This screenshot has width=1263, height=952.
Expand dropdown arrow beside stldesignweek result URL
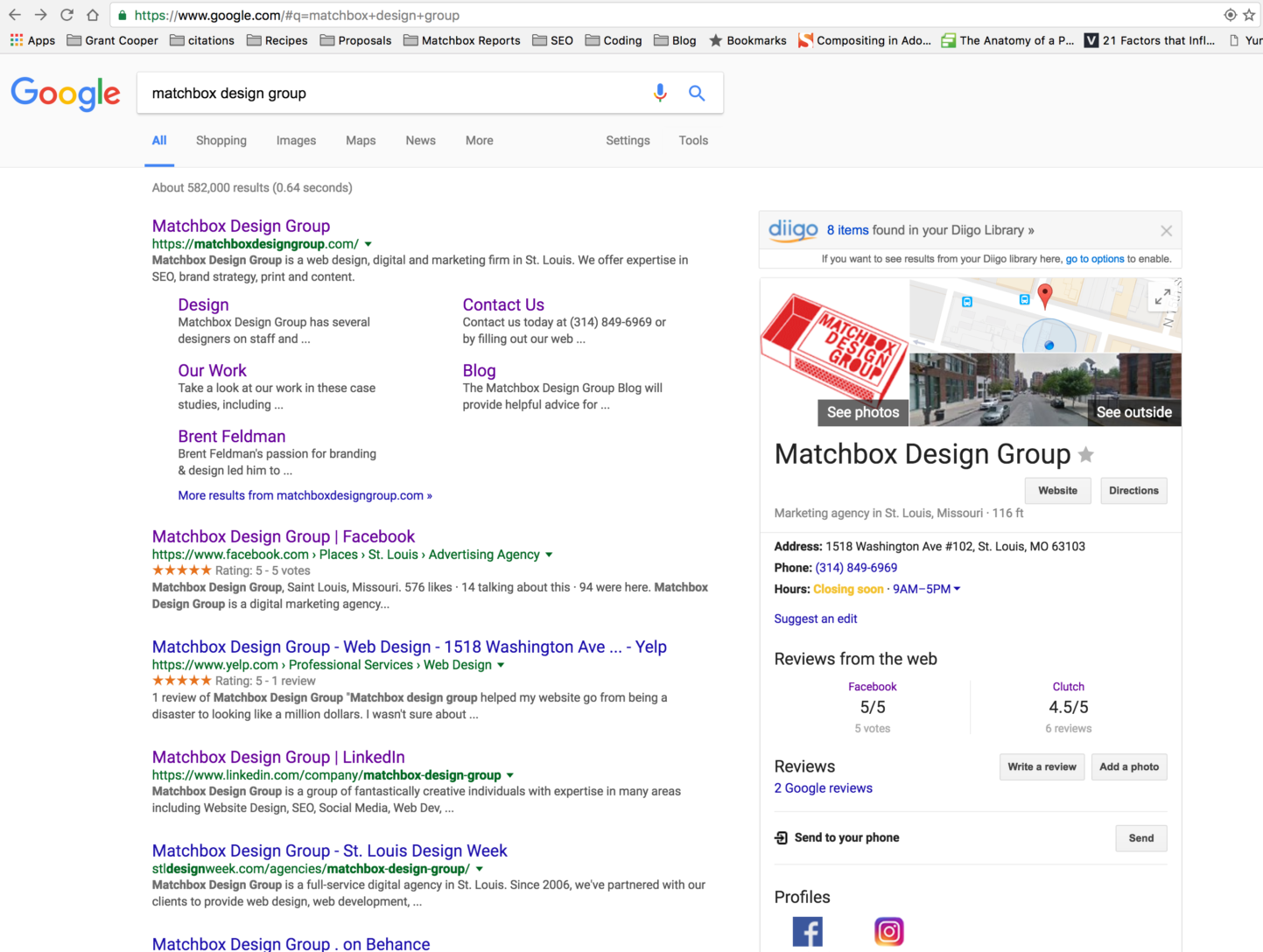click(480, 869)
